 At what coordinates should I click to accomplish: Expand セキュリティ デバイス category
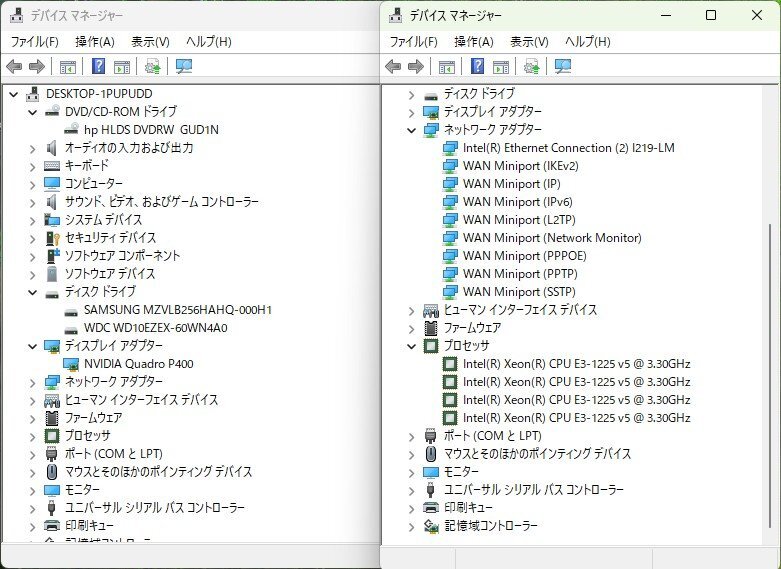coord(33,239)
